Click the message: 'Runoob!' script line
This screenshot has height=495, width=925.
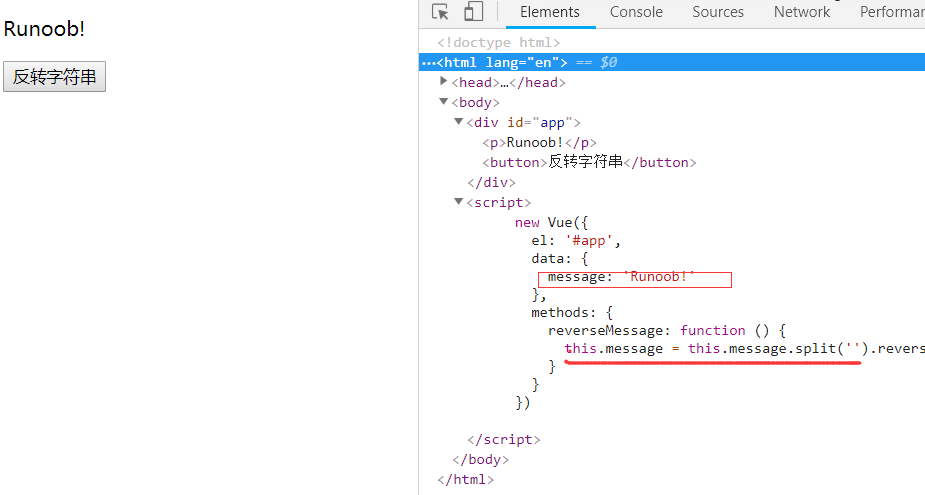tap(620, 277)
